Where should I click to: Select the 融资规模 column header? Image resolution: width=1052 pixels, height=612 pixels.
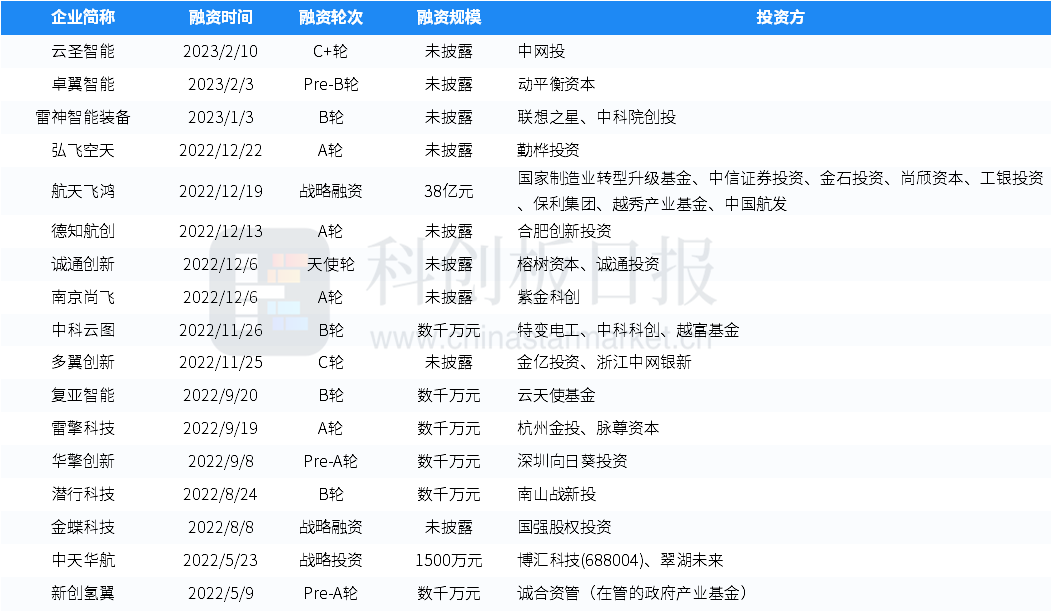pos(449,17)
